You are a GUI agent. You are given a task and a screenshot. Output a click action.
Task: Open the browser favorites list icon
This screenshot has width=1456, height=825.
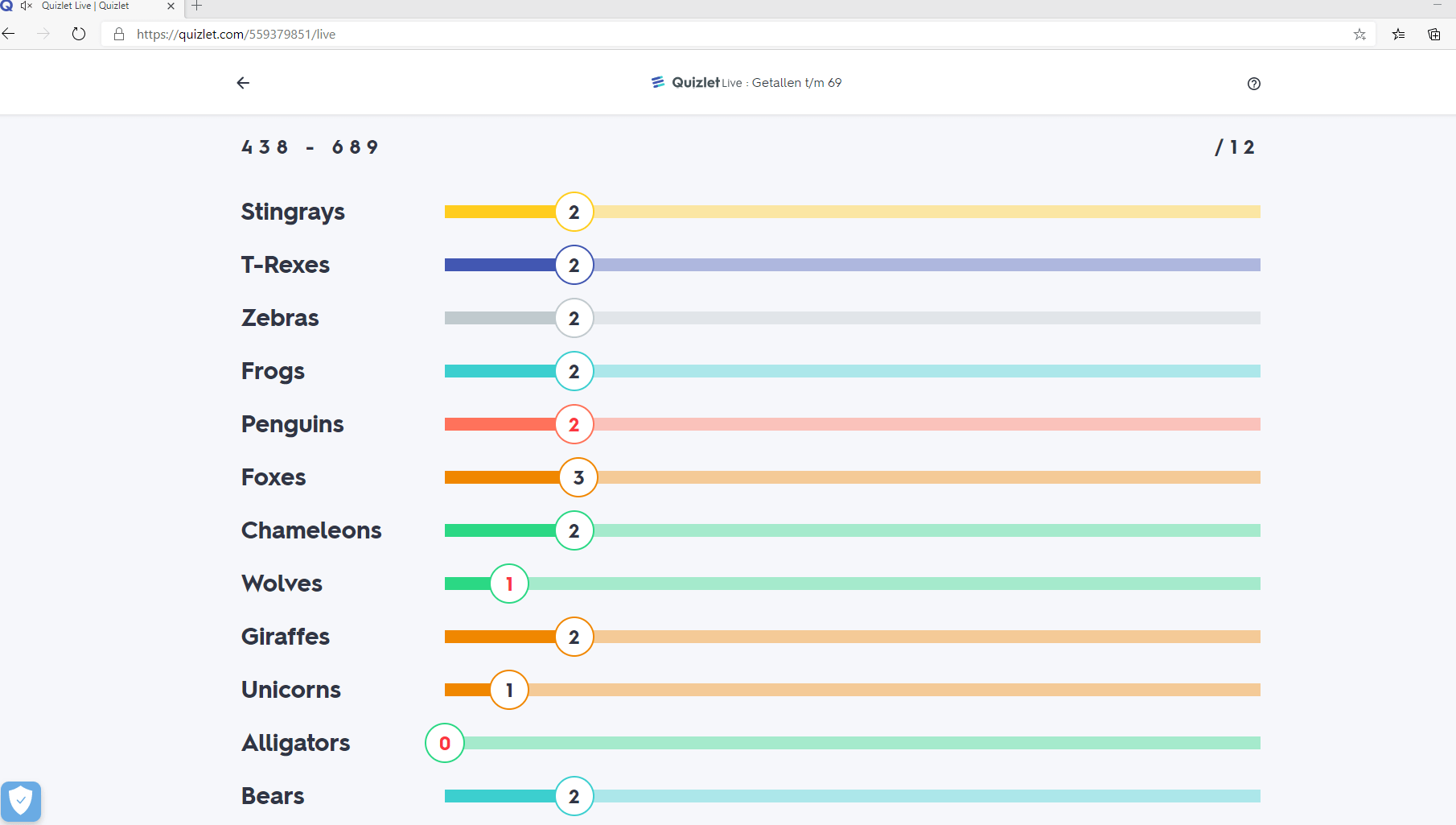tap(1398, 34)
